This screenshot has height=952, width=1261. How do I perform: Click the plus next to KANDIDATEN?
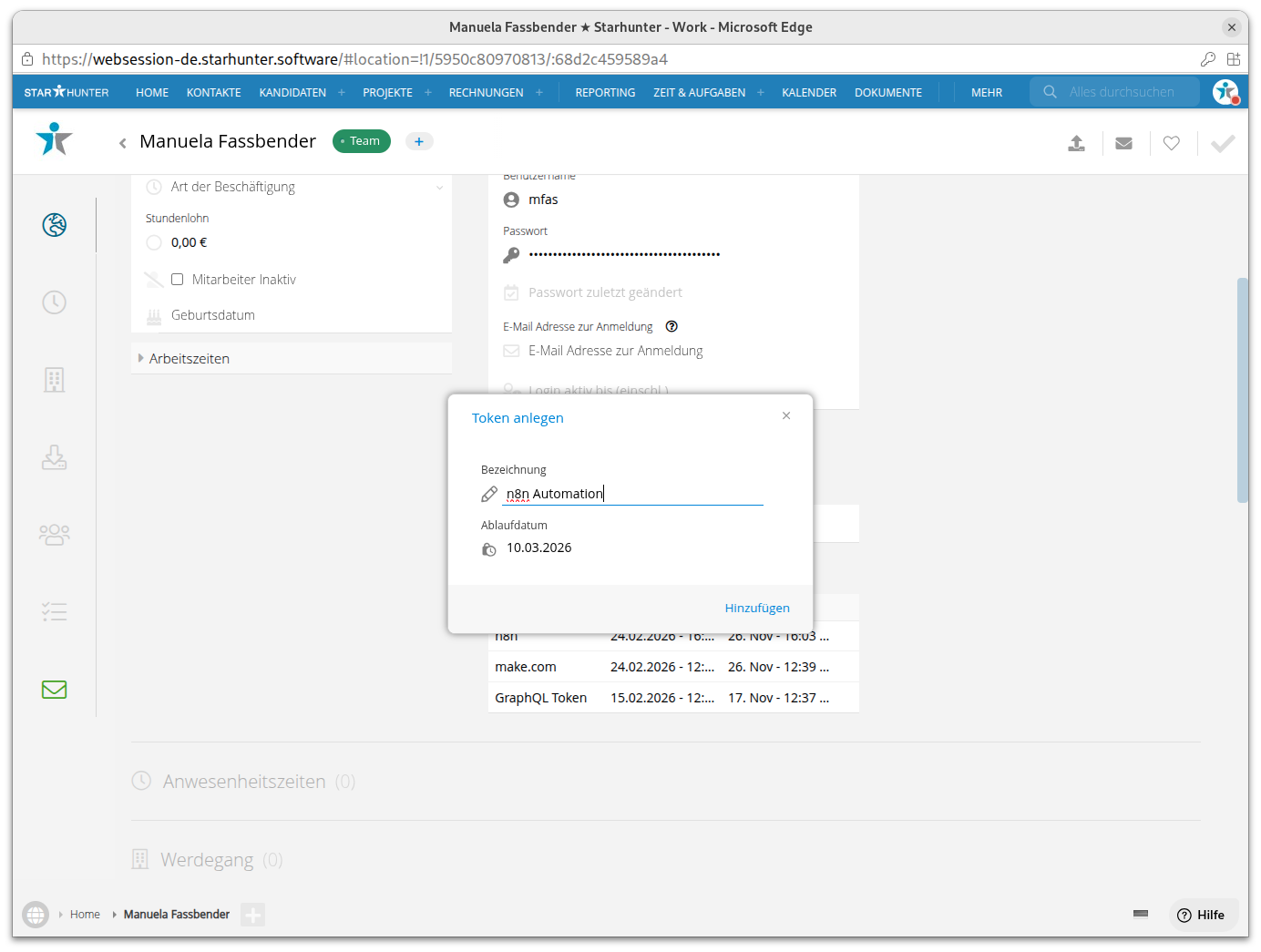click(x=342, y=93)
